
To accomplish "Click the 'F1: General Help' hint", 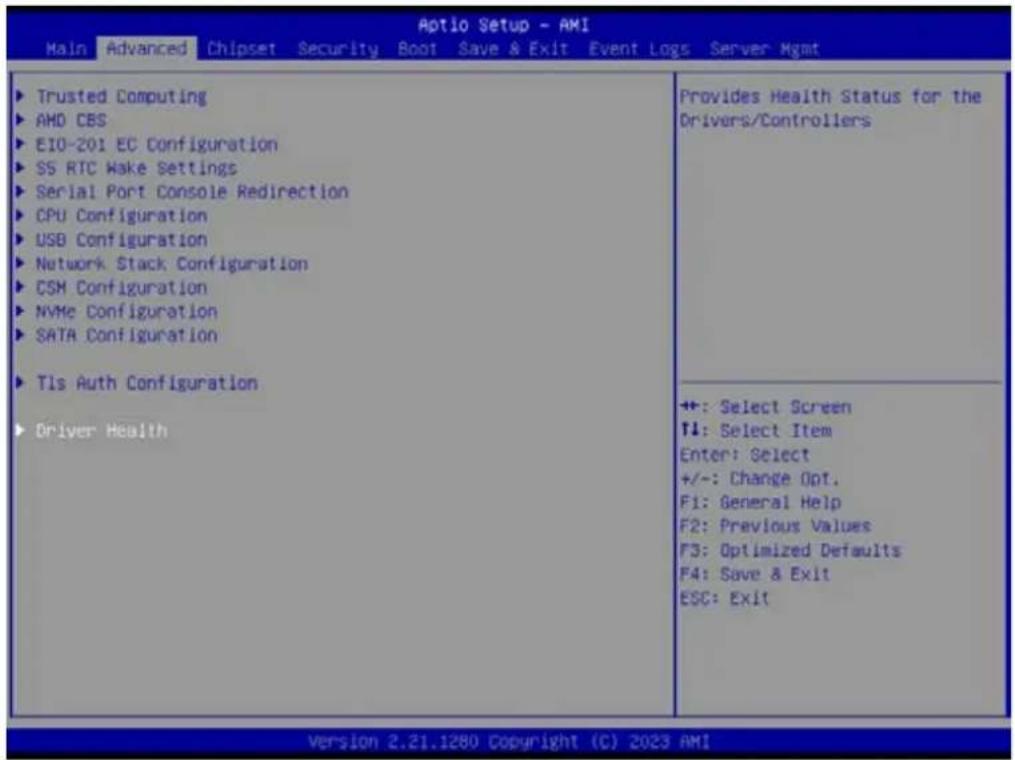I will [x=761, y=503].
